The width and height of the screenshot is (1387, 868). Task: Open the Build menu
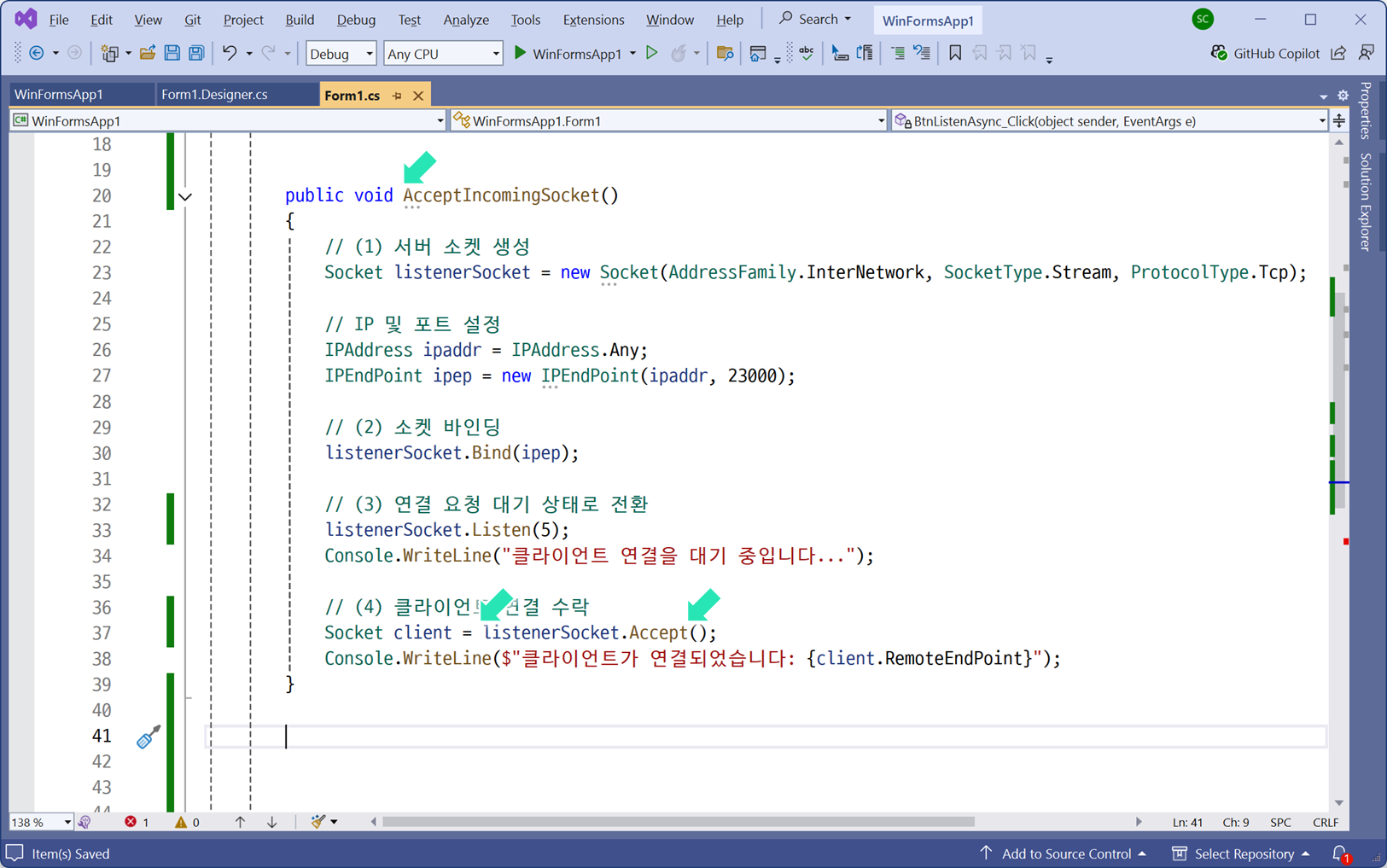[x=300, y=20]
